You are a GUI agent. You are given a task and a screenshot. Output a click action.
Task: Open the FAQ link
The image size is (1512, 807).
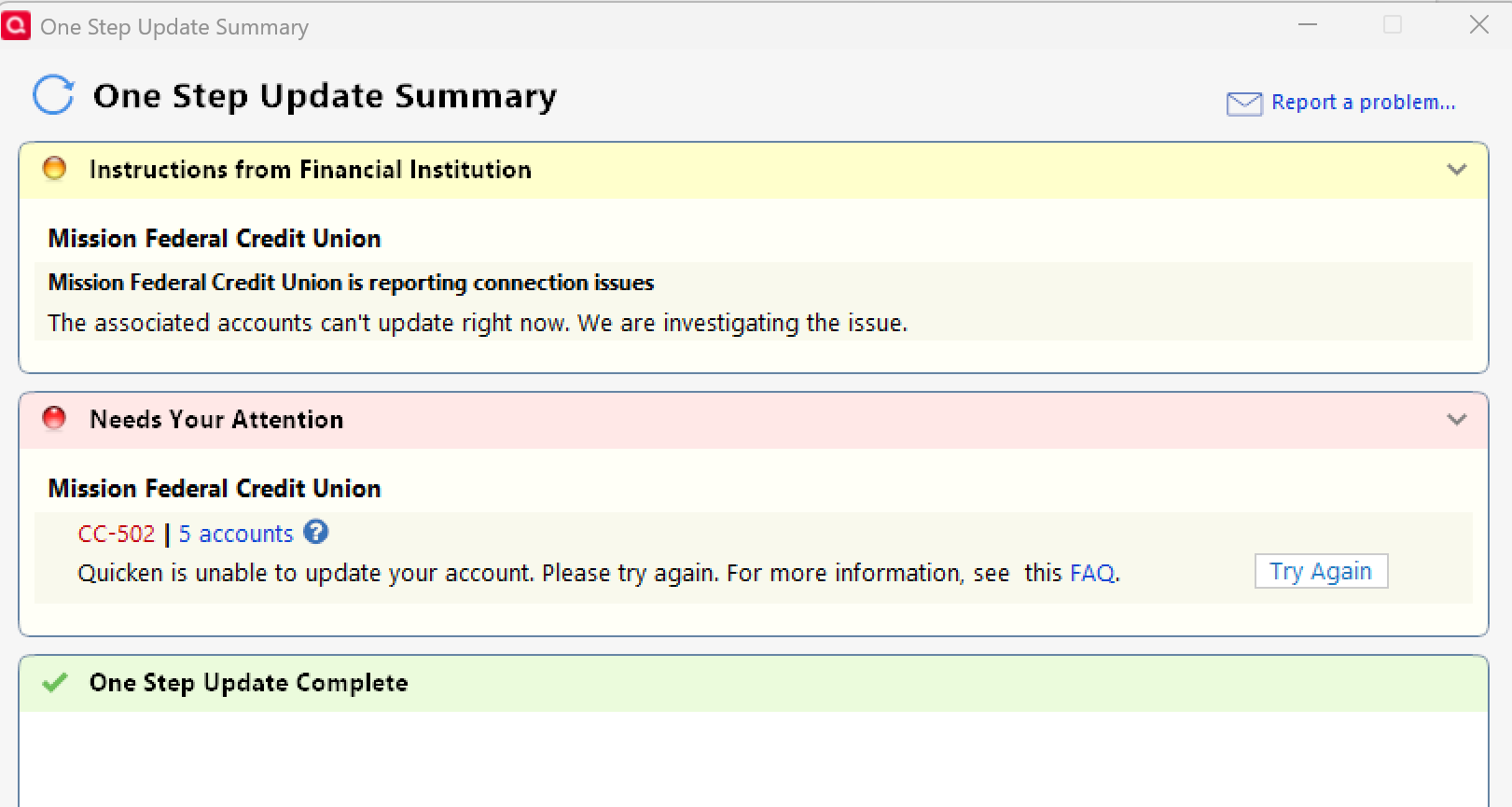tap(1092, 573)
